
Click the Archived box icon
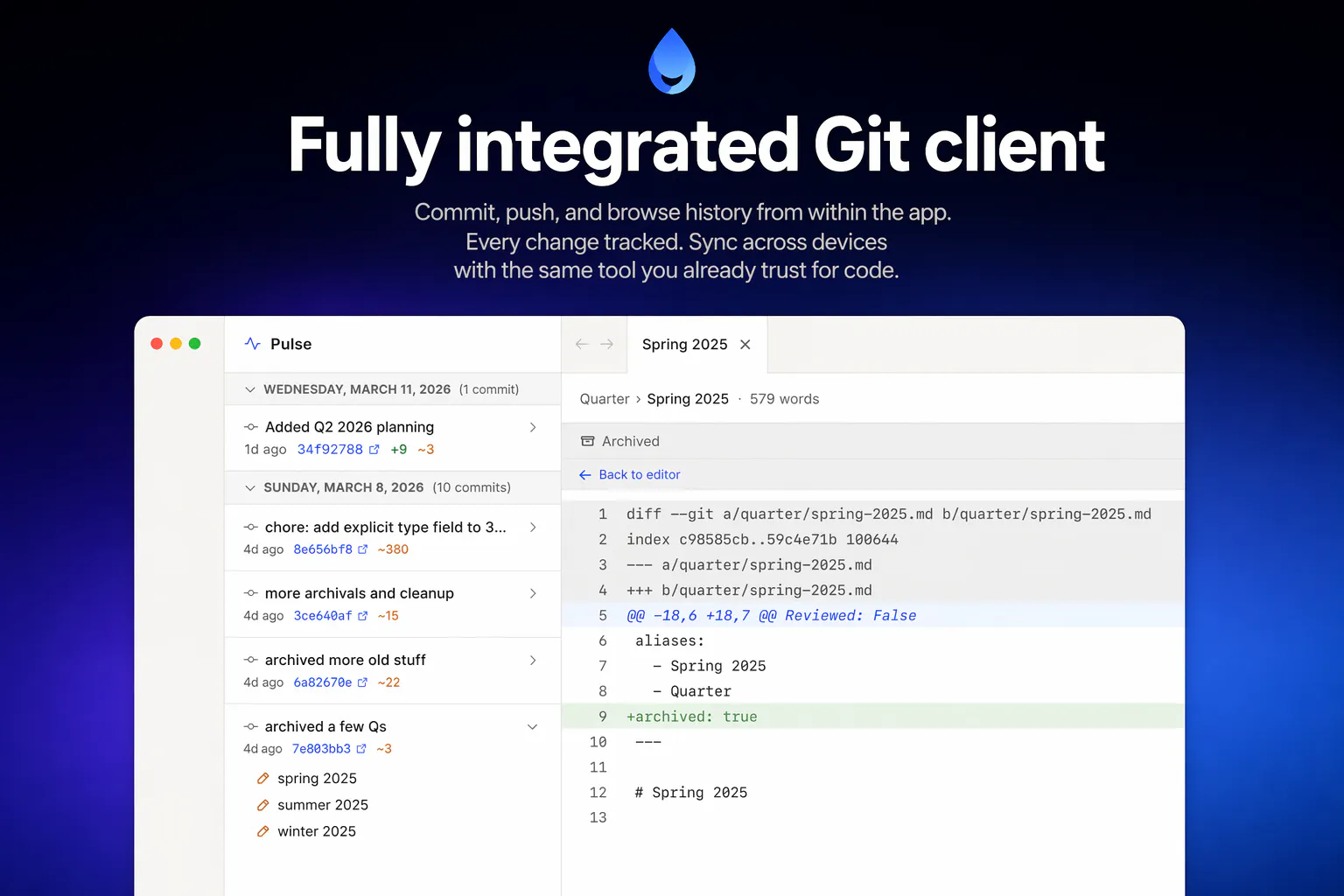(x=587, y=442)
